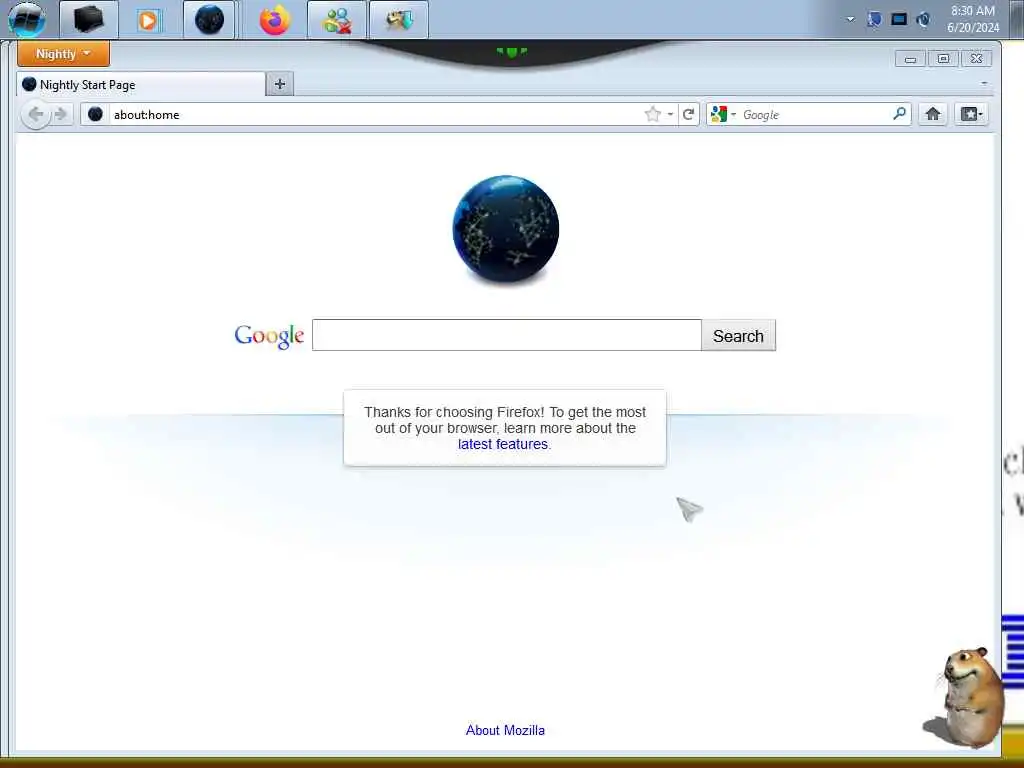The width and height of the screenshot is (1024, 768).
Task: Go back with the back arrow
Action: (35, 114)
